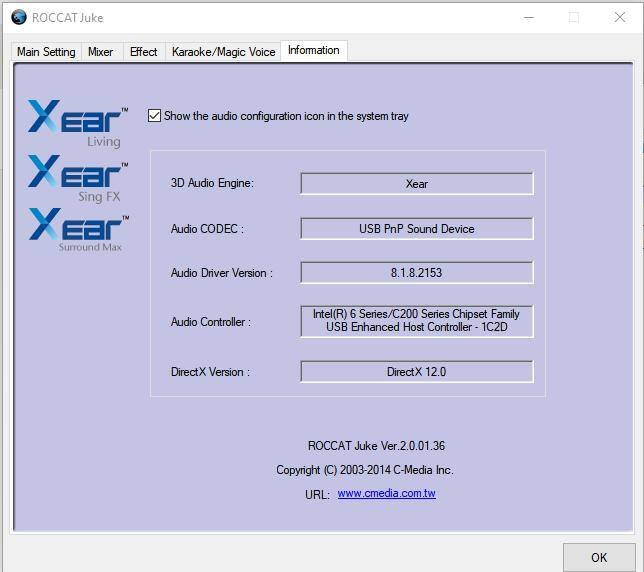The image size is (644, 572).
Task: Select the Karaoke/Magic Voice tab
Action: pos(223,52)
